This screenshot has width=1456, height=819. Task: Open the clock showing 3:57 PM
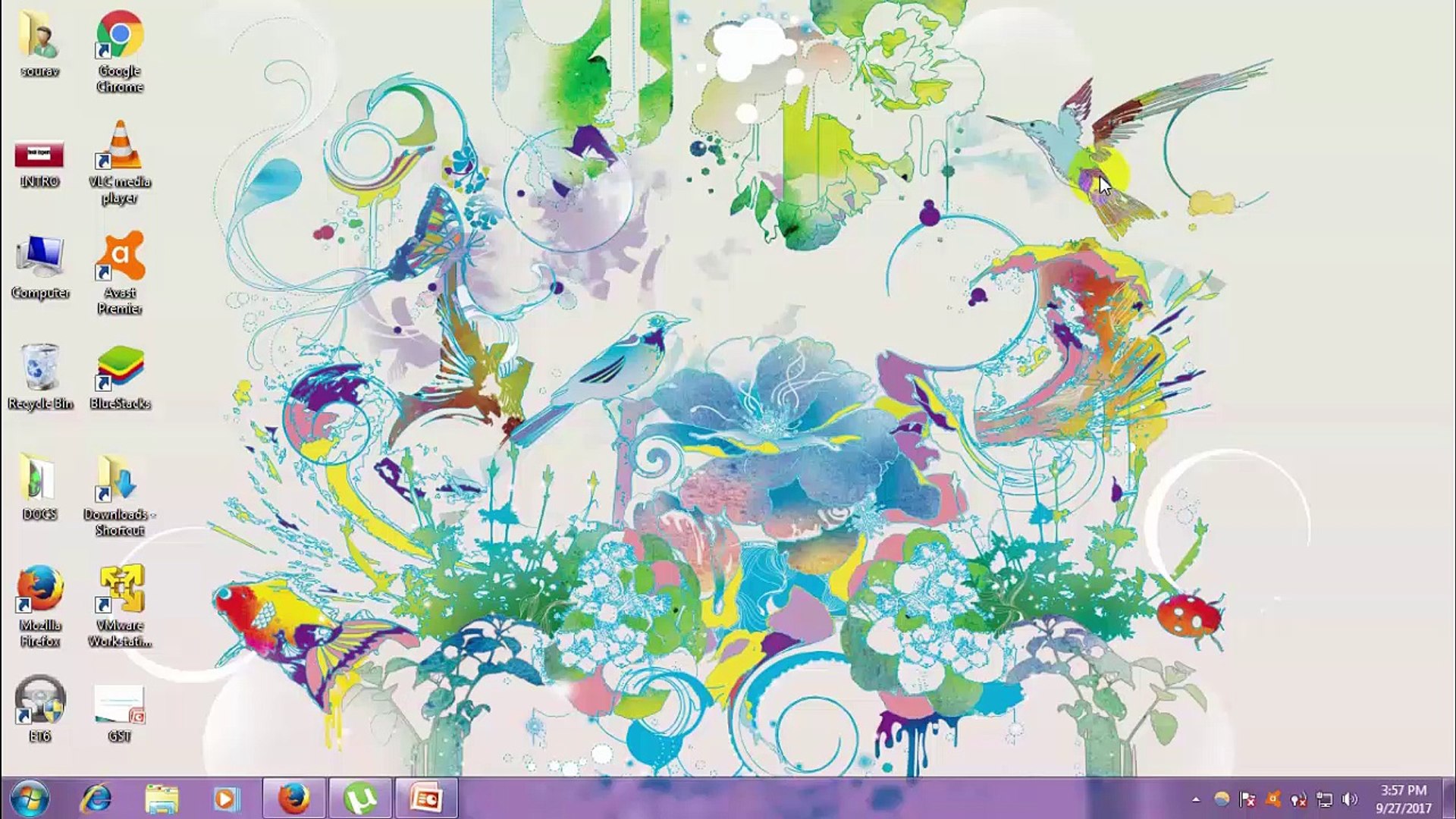[x=1404, y=799]
